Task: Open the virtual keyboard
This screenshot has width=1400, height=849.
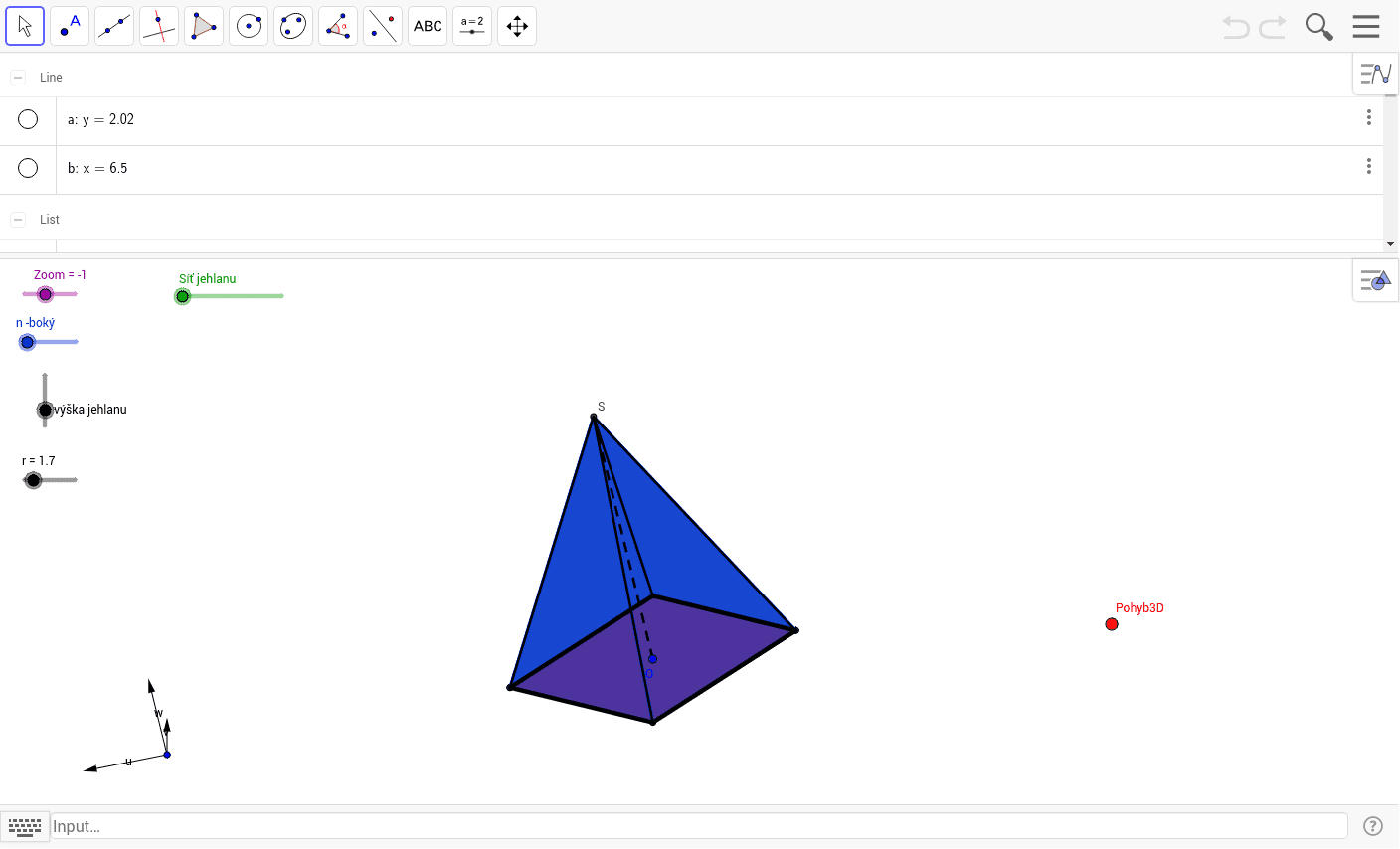Action: point(25,826)
